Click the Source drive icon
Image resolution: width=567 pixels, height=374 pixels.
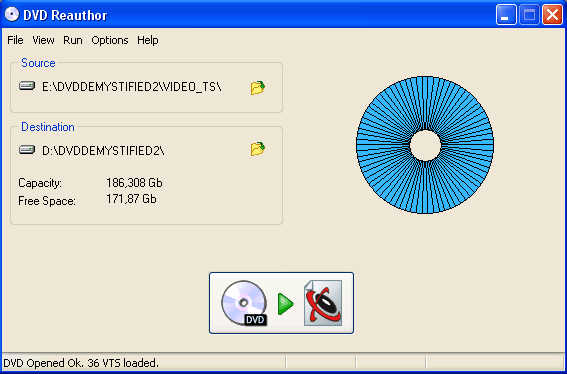27,86
